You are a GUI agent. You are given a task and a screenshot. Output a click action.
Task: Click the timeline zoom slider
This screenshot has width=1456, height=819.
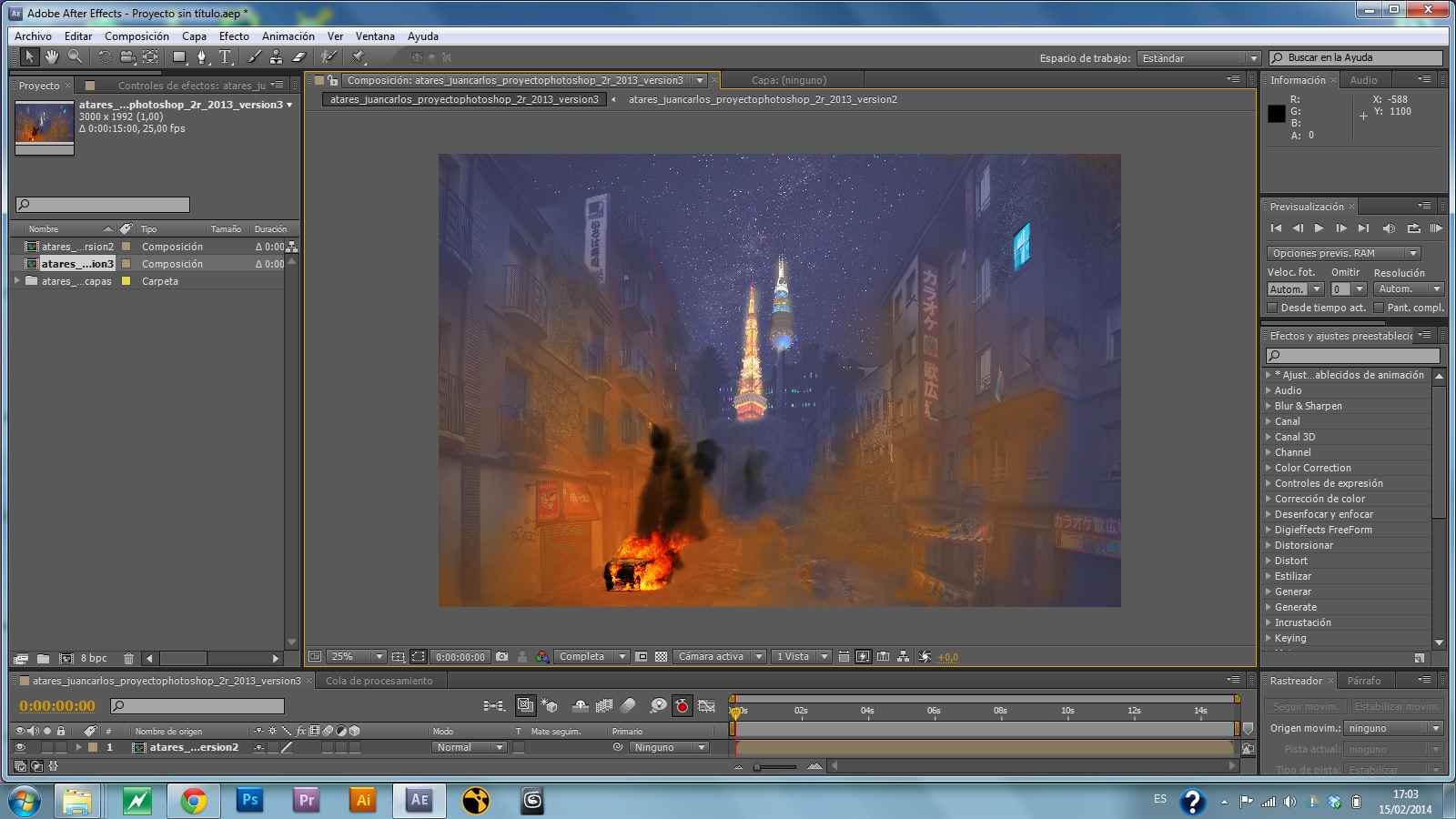tap(777, 767)
